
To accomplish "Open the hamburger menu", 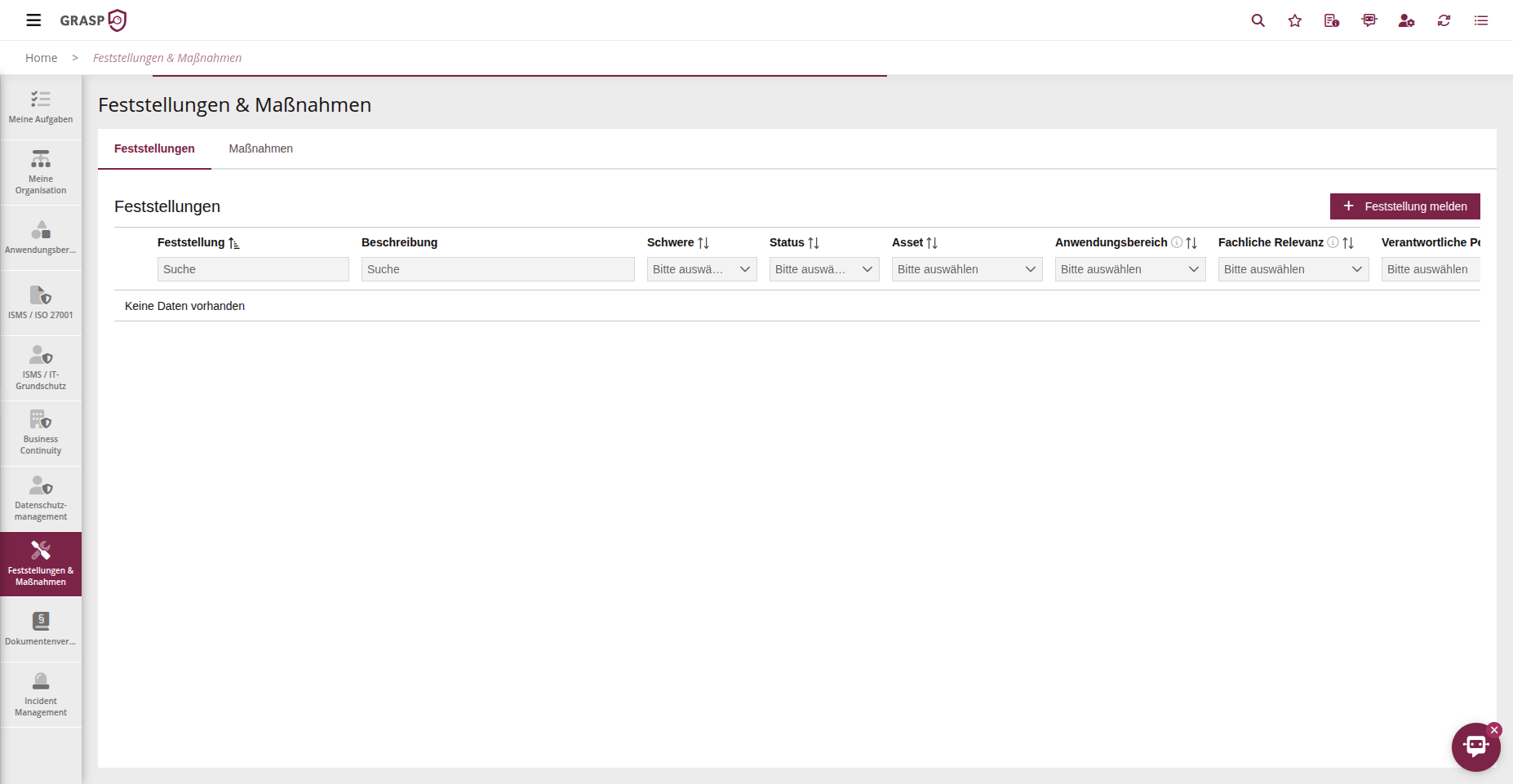I will pyautogui.click(x=33, y=20).
